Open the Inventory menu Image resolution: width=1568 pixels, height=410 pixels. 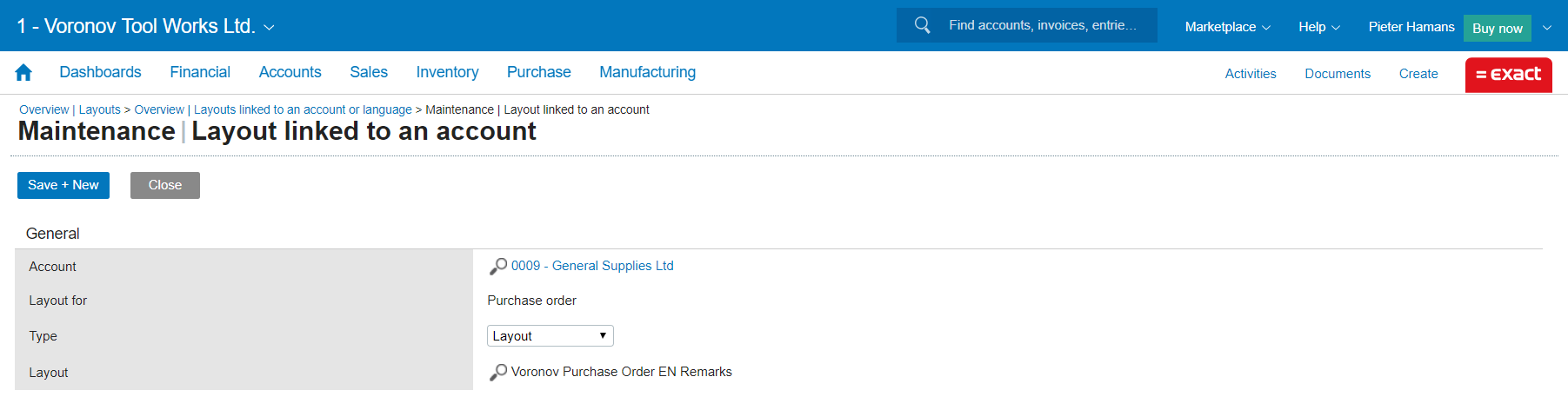447,72
